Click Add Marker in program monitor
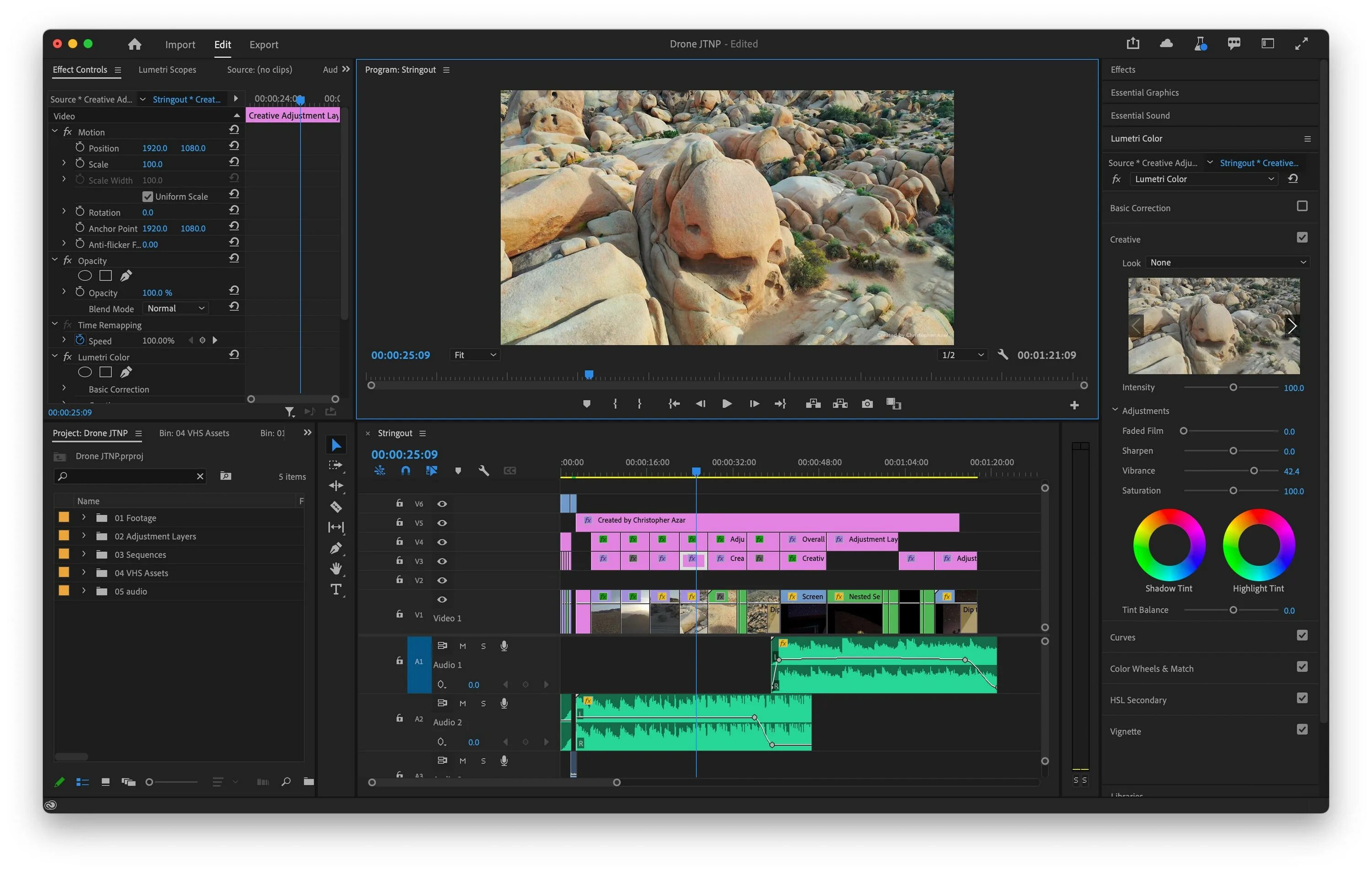 586,403
